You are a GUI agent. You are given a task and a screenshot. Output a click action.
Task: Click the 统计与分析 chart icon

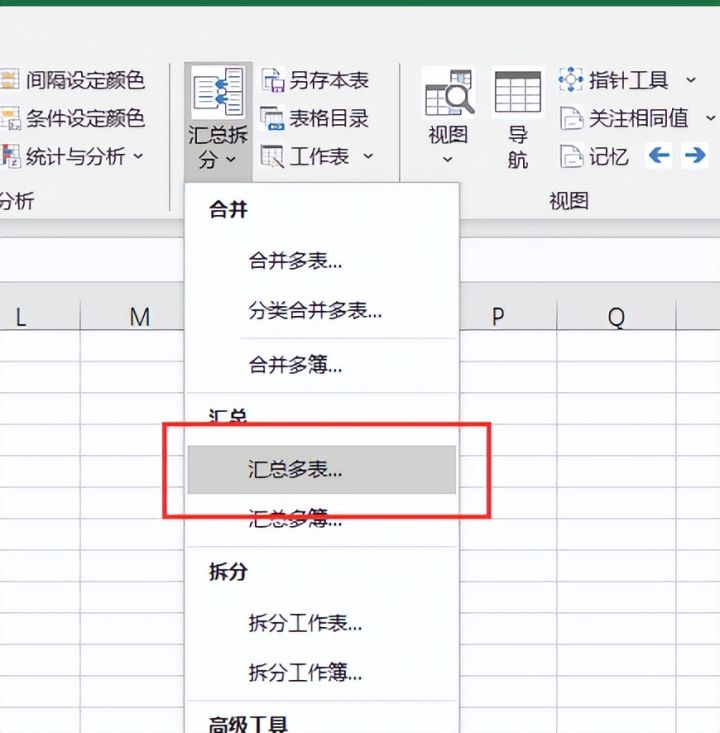pos(10,156)
